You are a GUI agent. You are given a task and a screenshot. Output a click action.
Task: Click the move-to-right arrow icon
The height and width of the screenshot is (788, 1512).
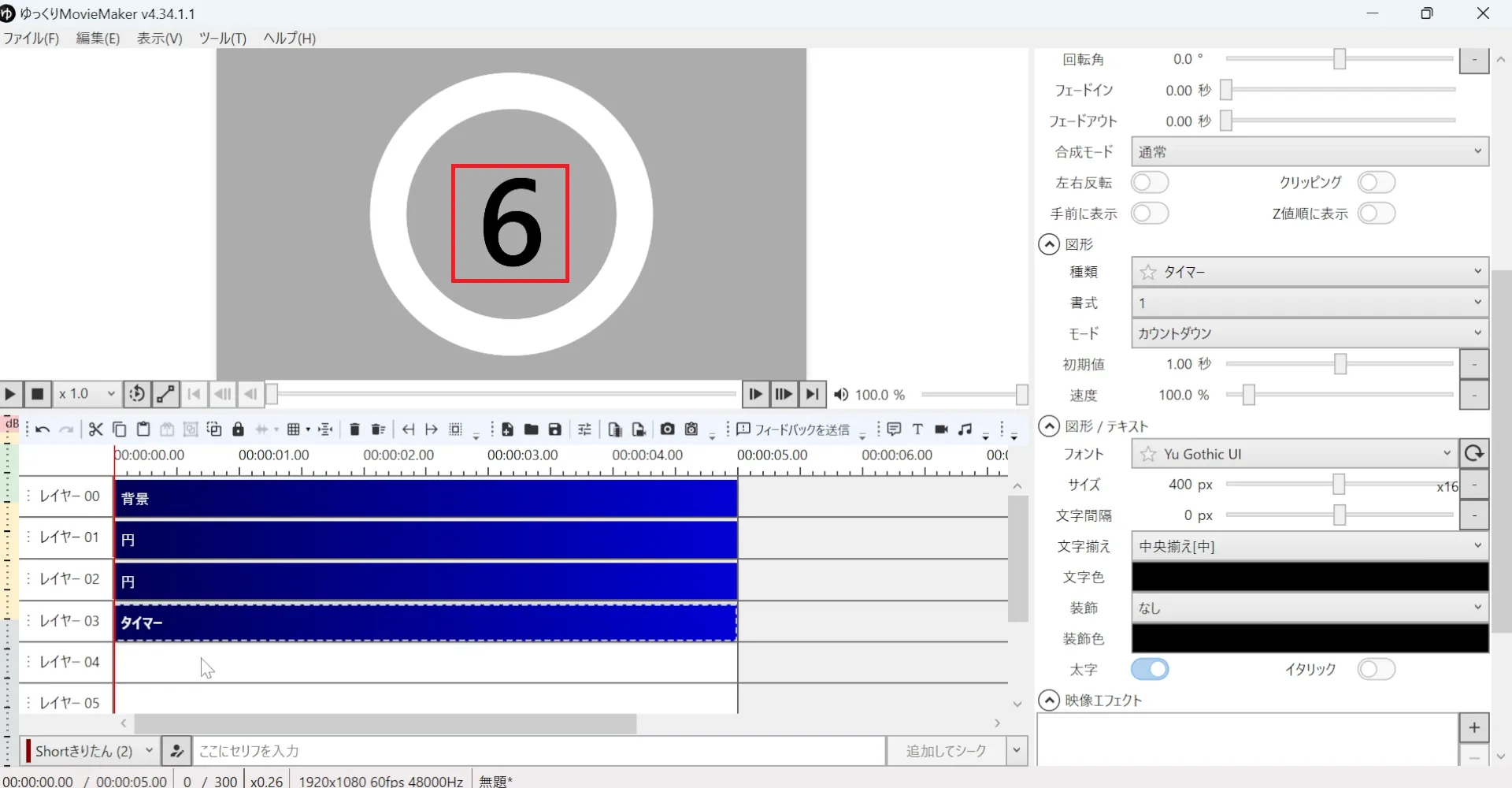click(432, 429)
